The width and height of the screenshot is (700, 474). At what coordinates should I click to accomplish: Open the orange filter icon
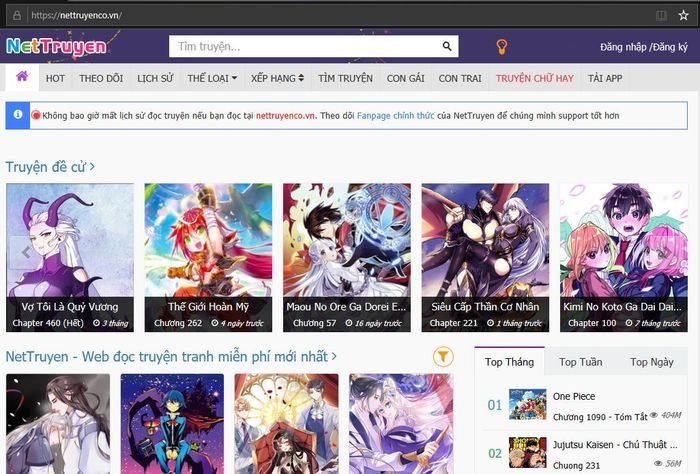click(x=443, y=356)
